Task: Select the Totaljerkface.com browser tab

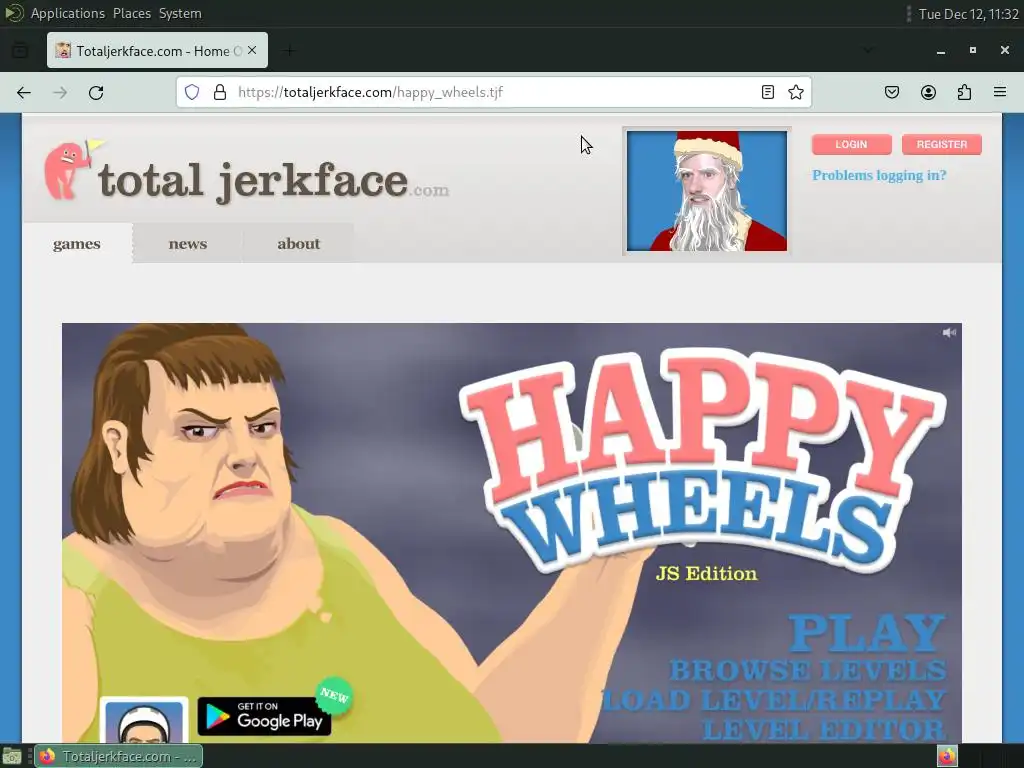Action: (x=157, y=50)
